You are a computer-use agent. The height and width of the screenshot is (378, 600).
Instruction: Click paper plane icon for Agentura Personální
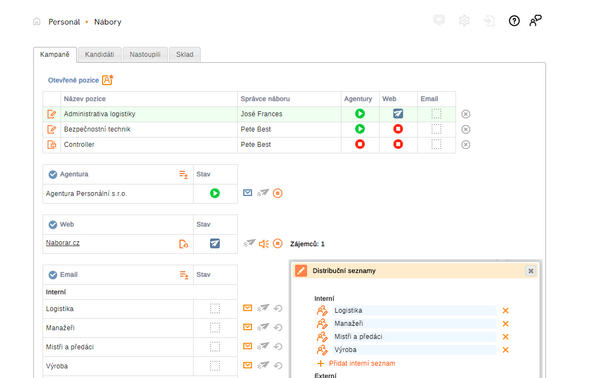click(x=263, y=193)
